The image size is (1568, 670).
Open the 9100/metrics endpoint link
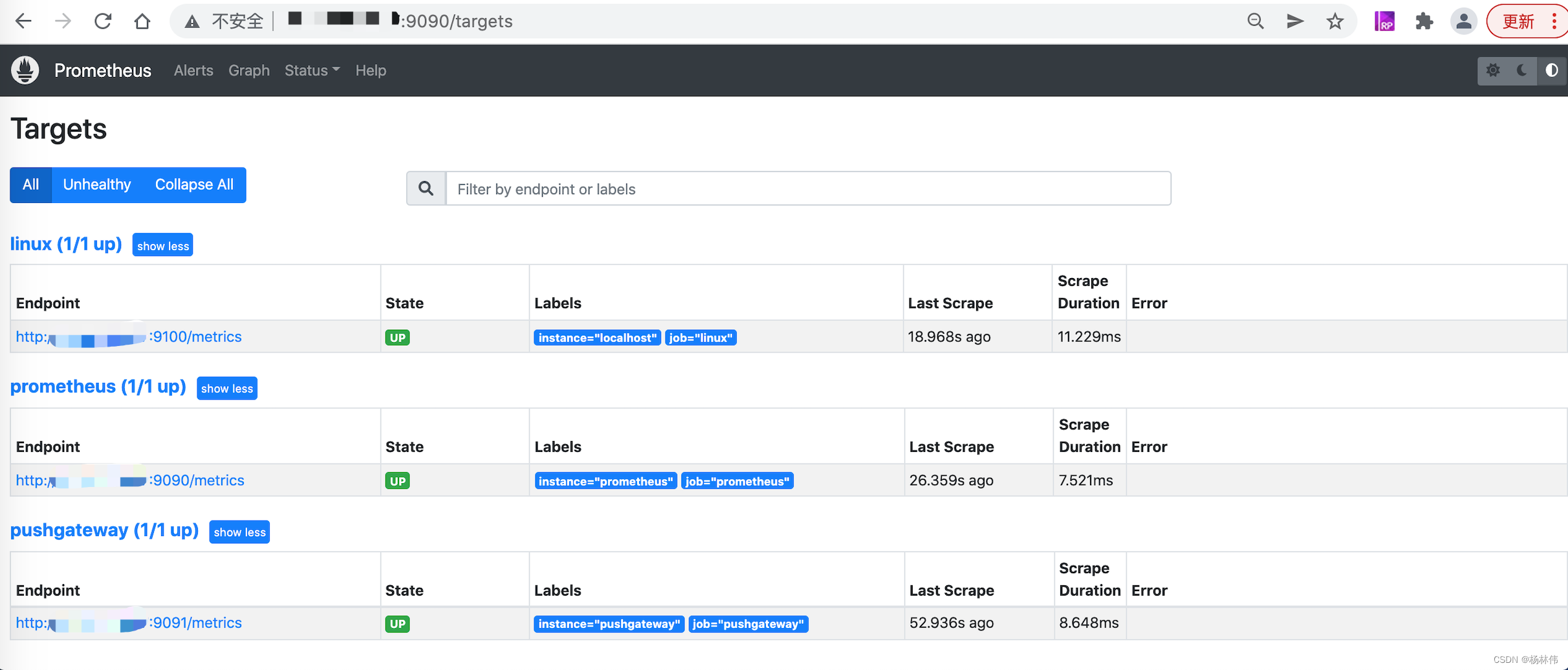[x=129, y=336]
